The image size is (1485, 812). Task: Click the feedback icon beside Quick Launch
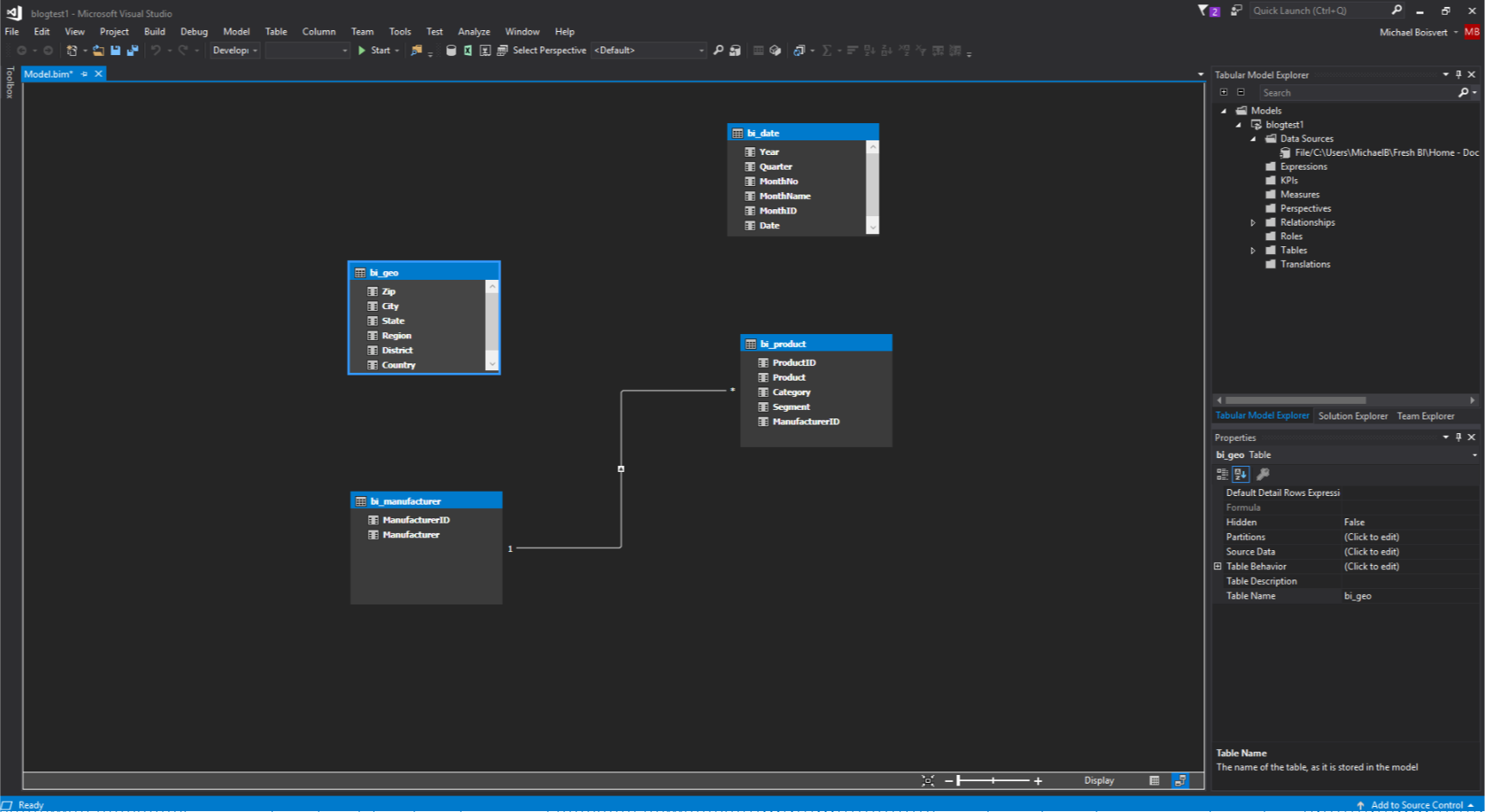pyautogui.click(x=1236, y=10)
